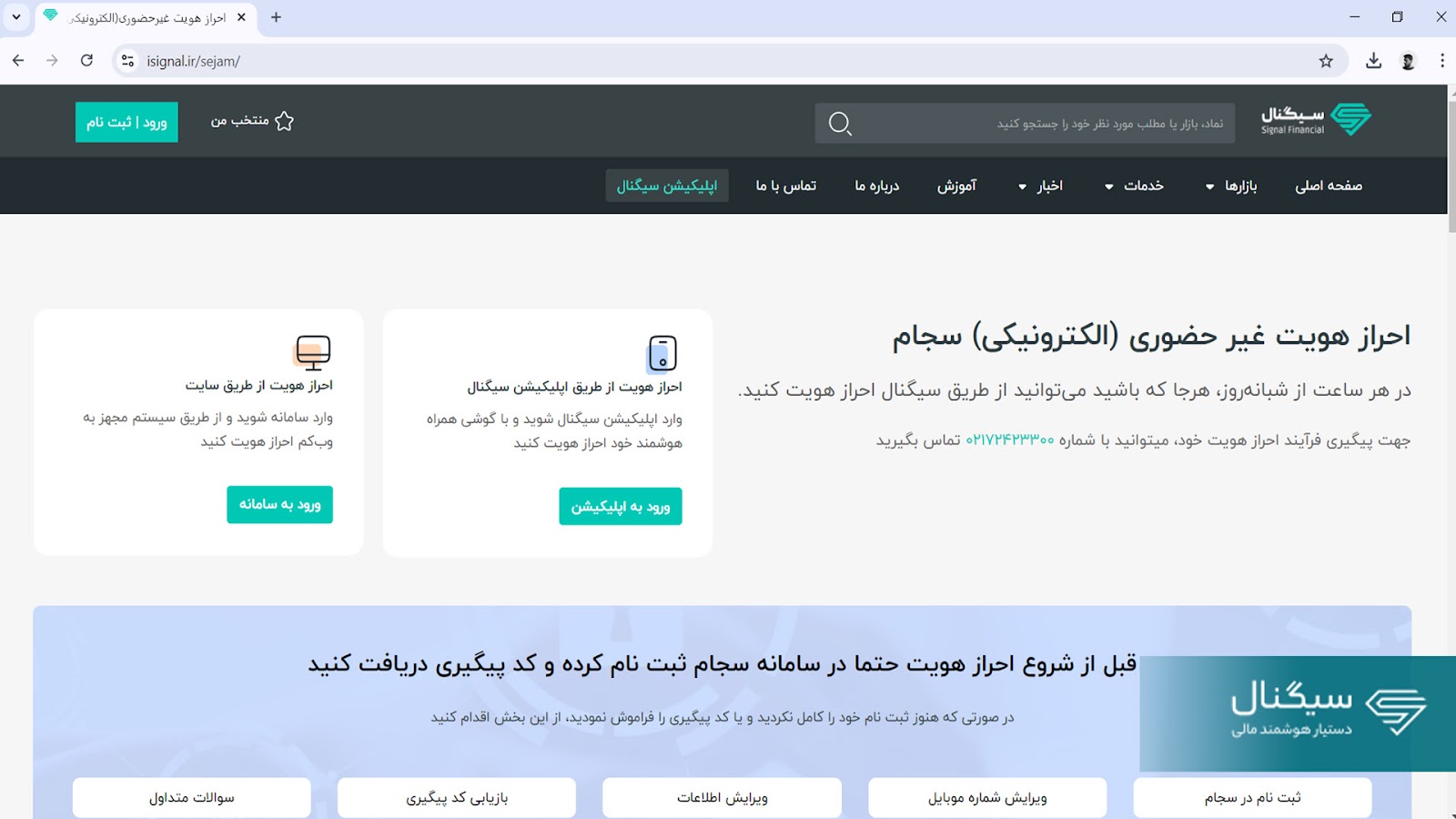The image size is (1456, 819).
Task: Click ثبت نام در سجام button
Action: coord(1252,797)
